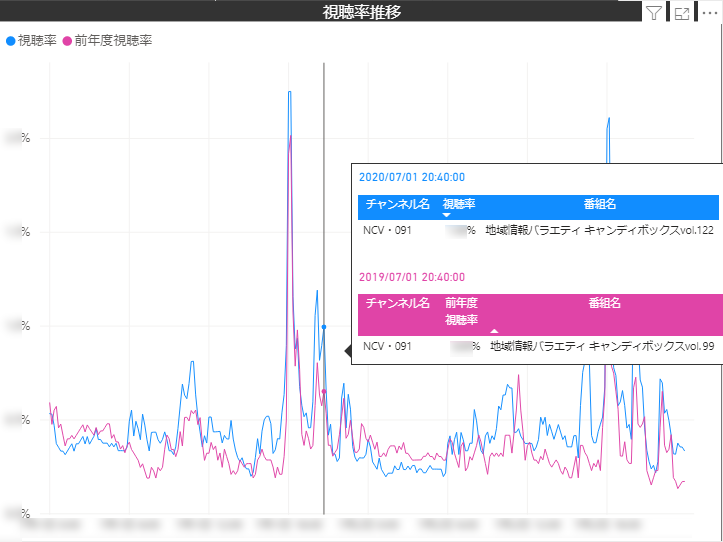
Task: Click NCV・091 in the 2020 table row
Action: [x=387, y=230]
